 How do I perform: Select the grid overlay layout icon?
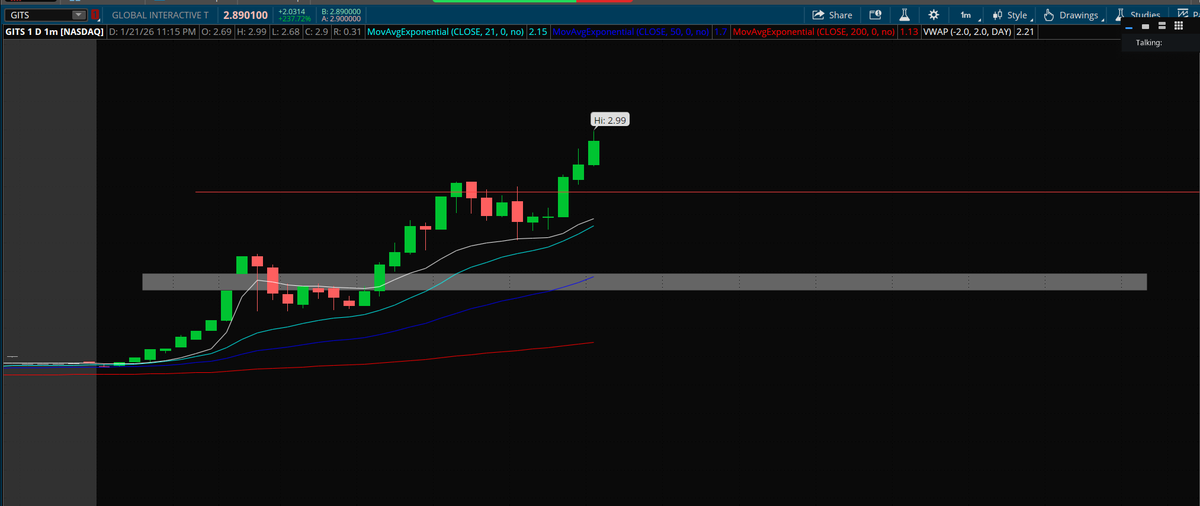coord(1177,27)
